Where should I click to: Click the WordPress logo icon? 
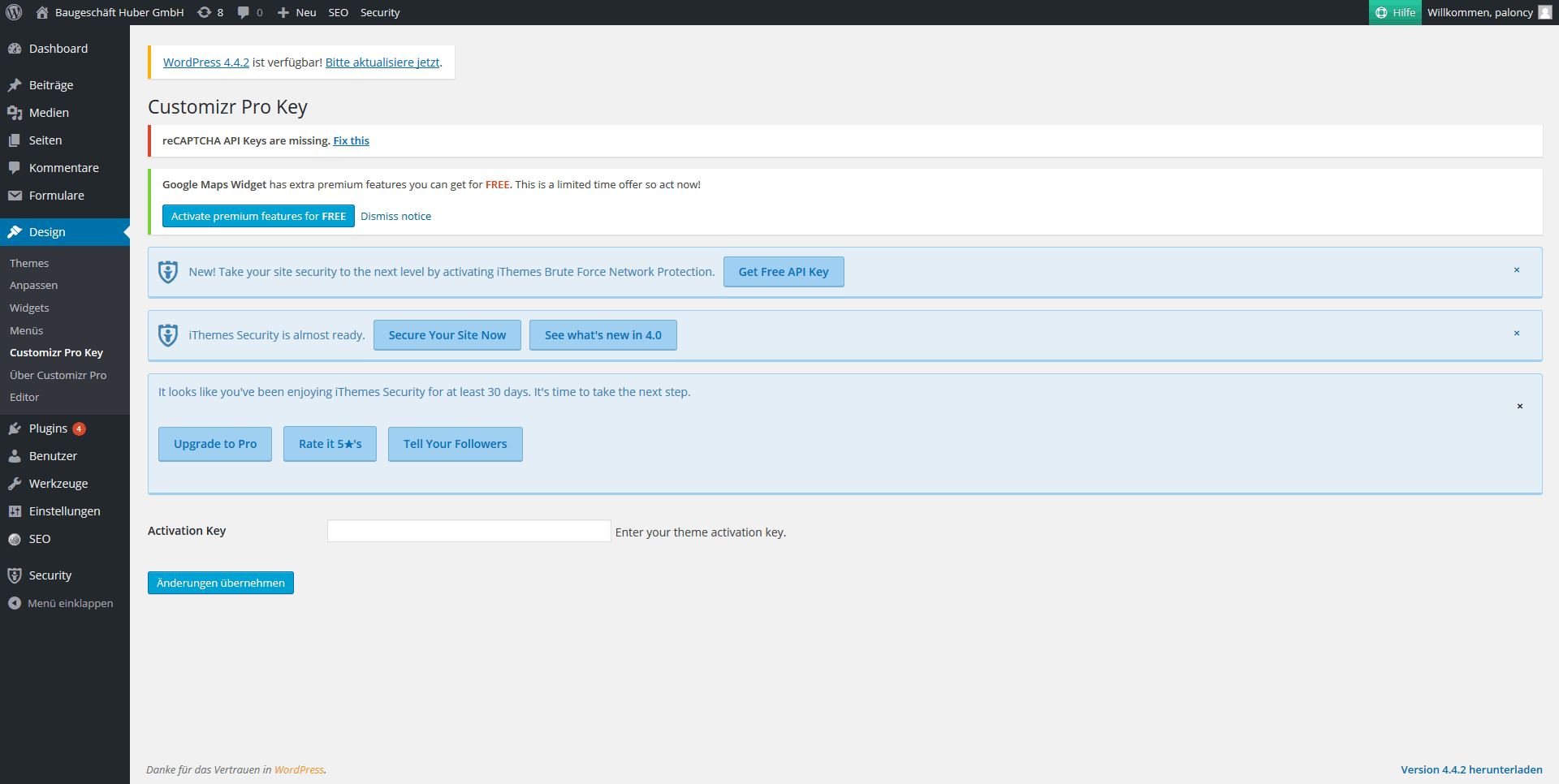[x=14, y=12]
